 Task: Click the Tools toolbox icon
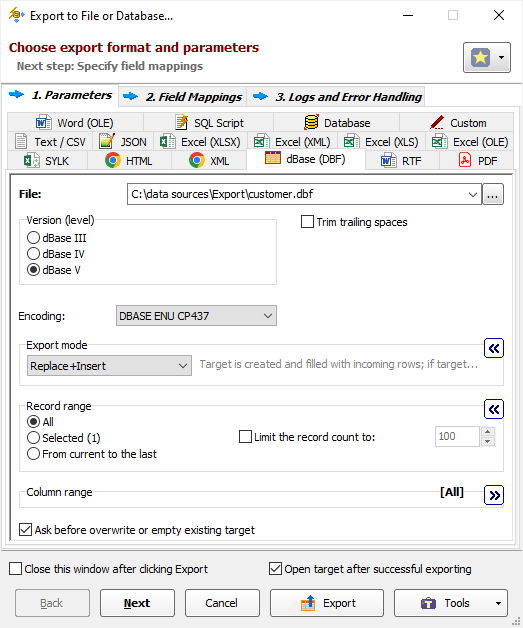pyautogui.click(x=428, y=603)
